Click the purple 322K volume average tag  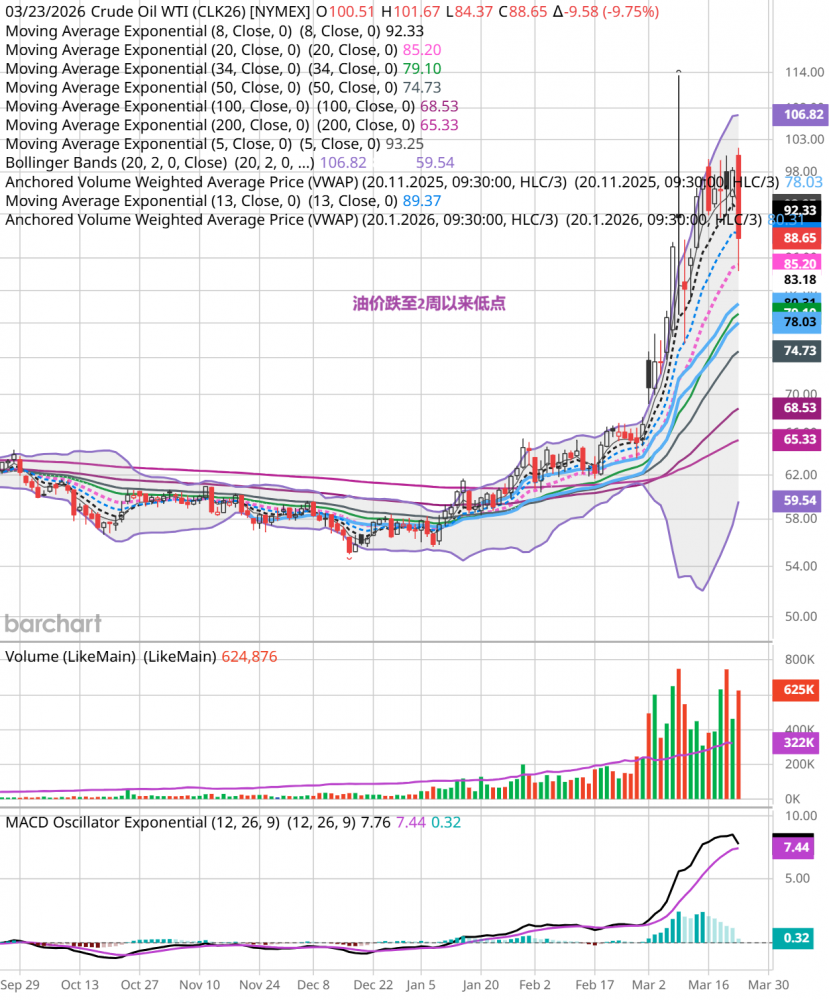(x=799, y=743)
